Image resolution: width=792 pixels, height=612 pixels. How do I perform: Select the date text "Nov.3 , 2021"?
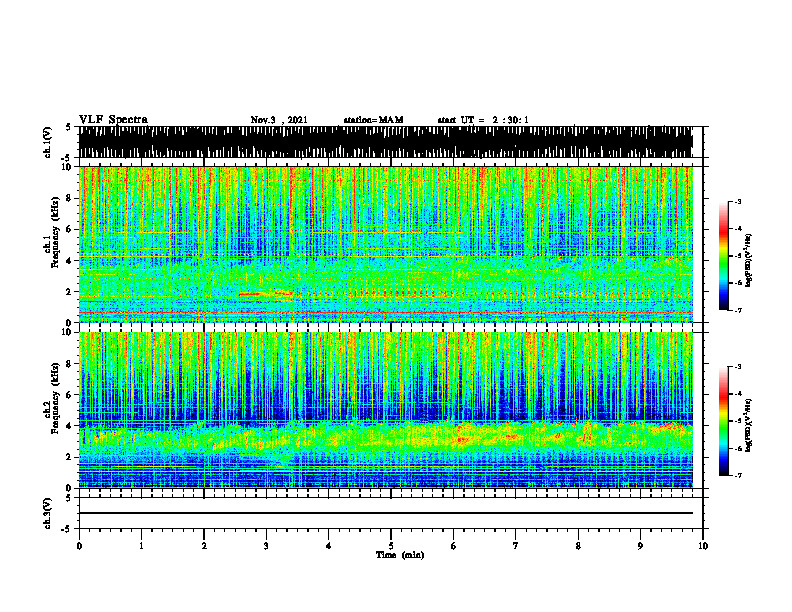click(279, 120)
